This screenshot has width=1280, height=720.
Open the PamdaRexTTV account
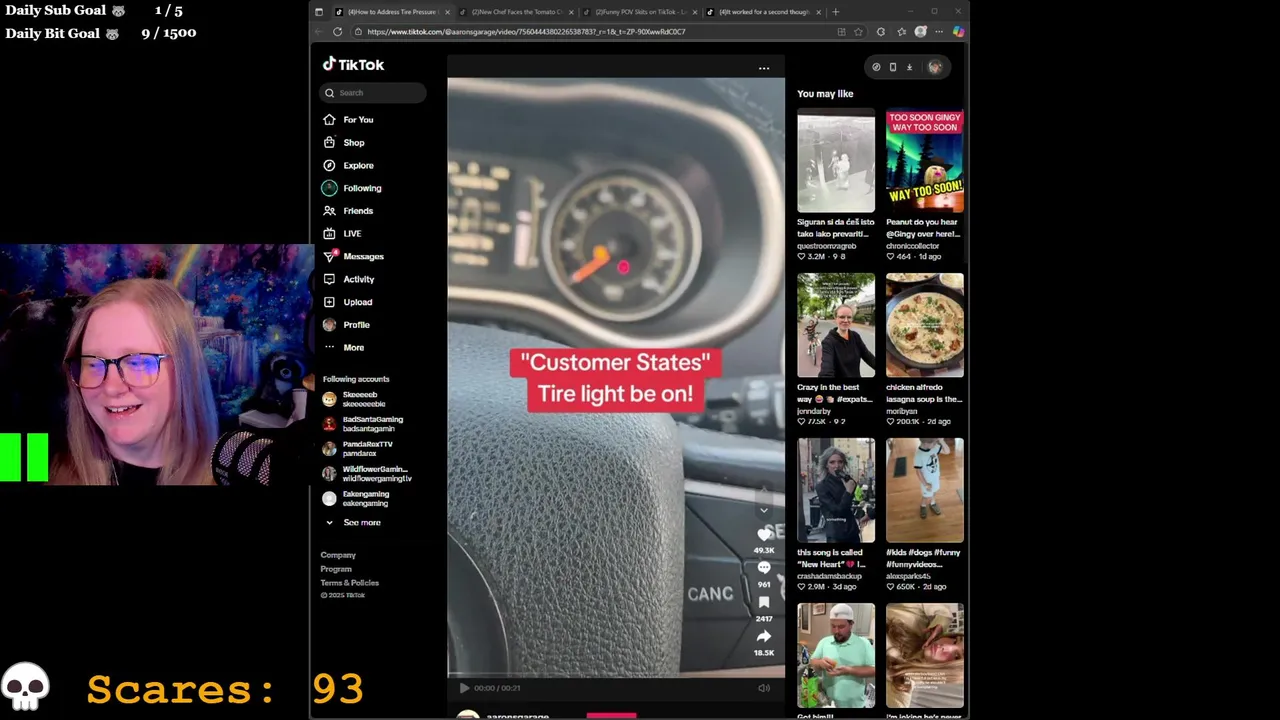(358, 448)
